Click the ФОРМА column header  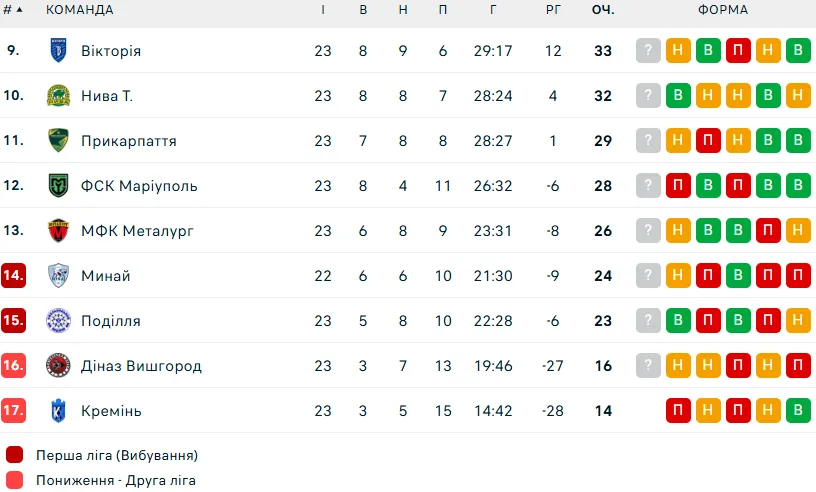coord(723,10)
